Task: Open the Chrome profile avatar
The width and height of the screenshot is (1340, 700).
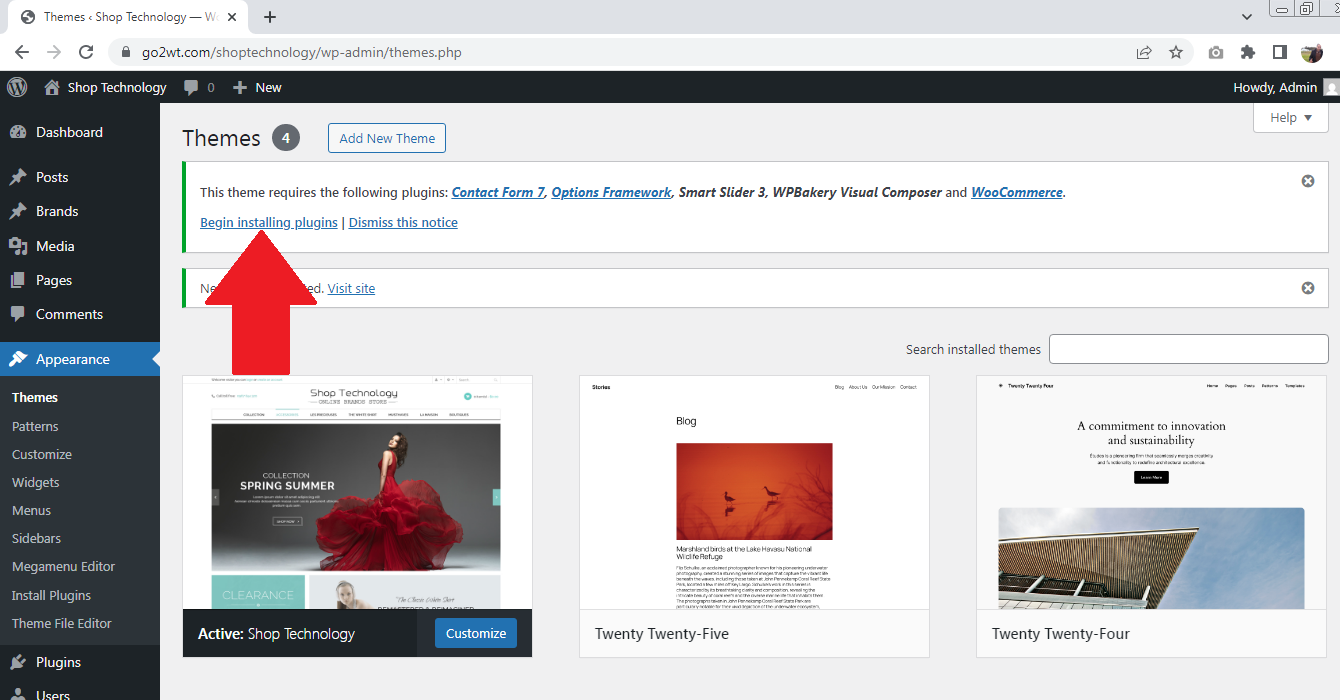Action: [x=1312, y=52]
